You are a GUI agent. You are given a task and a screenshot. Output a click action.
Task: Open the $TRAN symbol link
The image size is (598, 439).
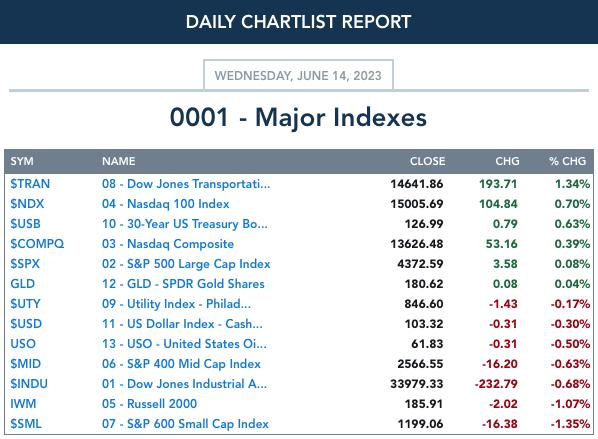(x=30, y=184)
